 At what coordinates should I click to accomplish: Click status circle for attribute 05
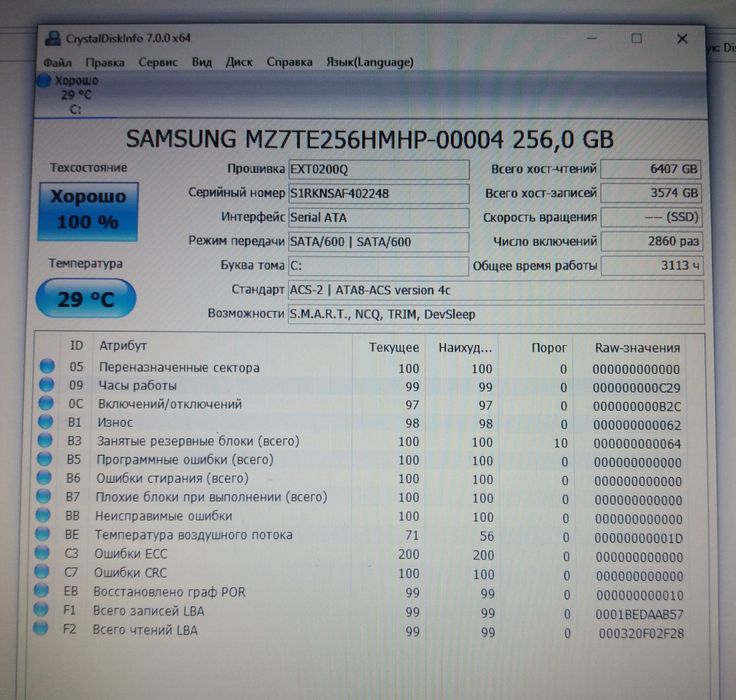[47, 366]
